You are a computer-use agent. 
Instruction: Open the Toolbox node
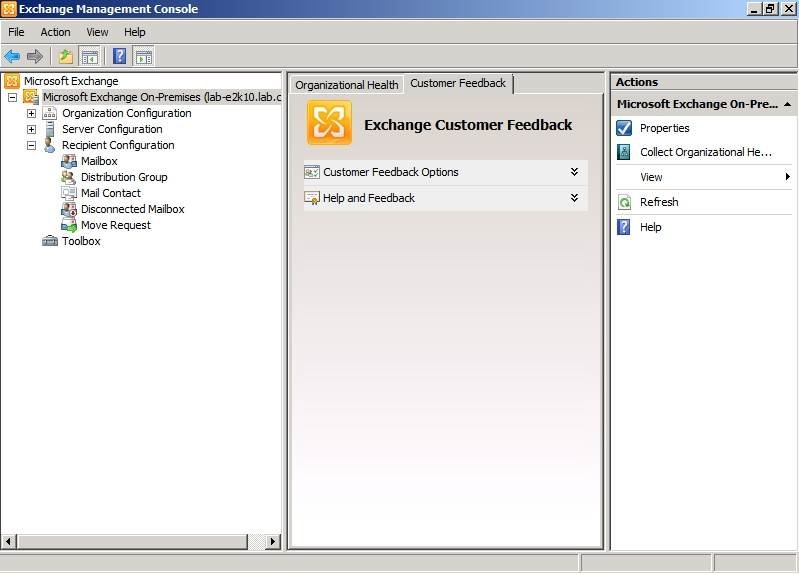tap(80, 241)
